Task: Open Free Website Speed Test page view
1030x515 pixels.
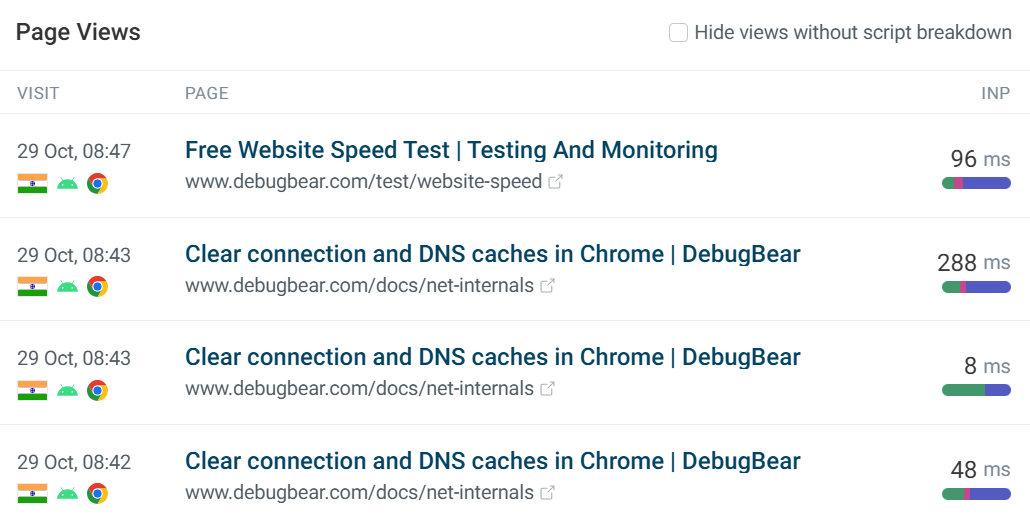Action: [451, 150]
